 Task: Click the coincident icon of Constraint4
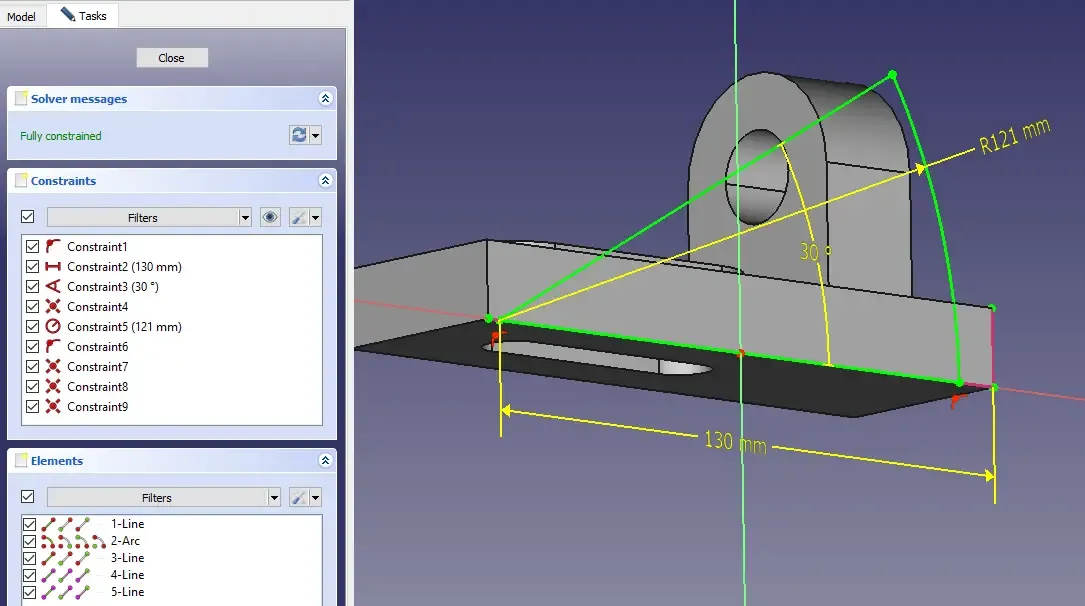pyautogui.click(x=53, y=306)
